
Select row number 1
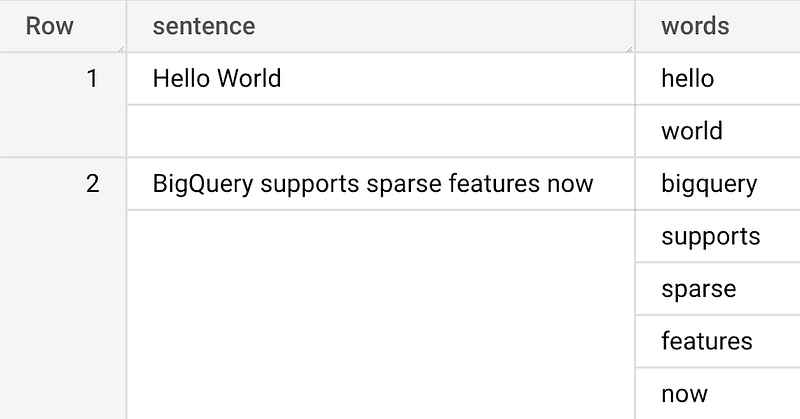pos(92,79)
